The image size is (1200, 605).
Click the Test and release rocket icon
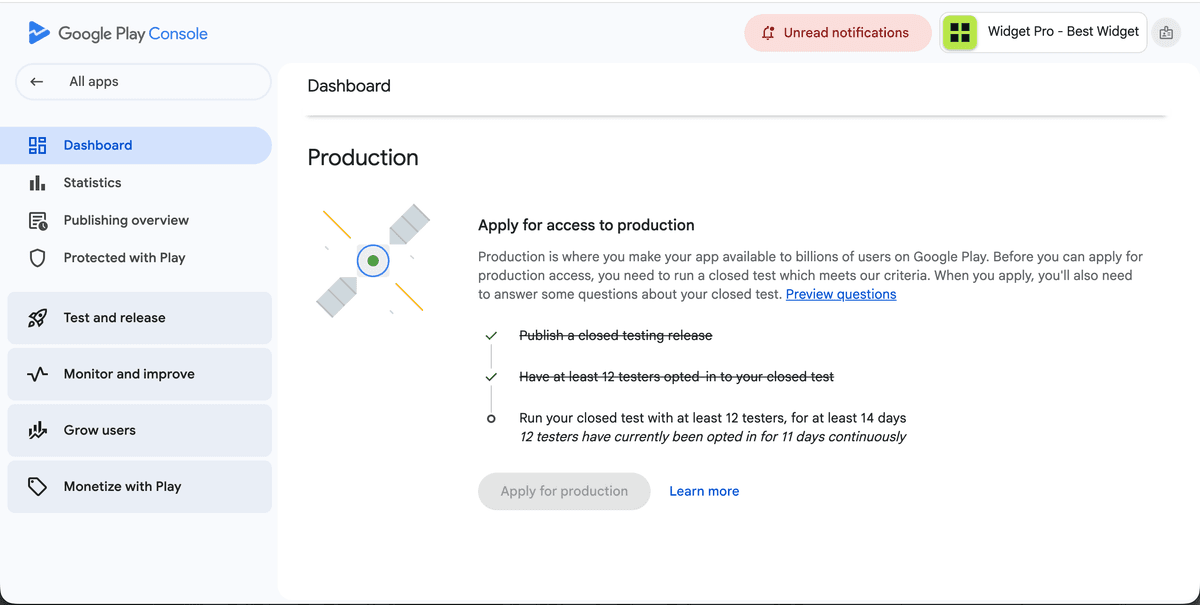point(38,318)
